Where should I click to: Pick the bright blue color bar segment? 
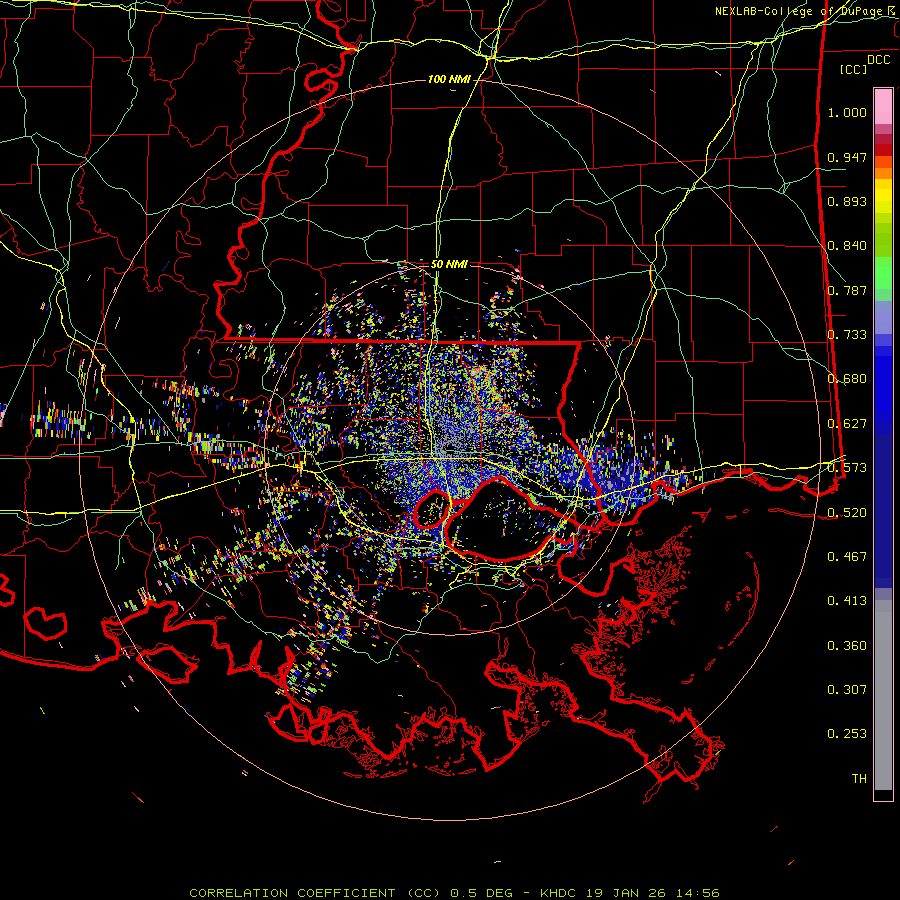point(883,390)
